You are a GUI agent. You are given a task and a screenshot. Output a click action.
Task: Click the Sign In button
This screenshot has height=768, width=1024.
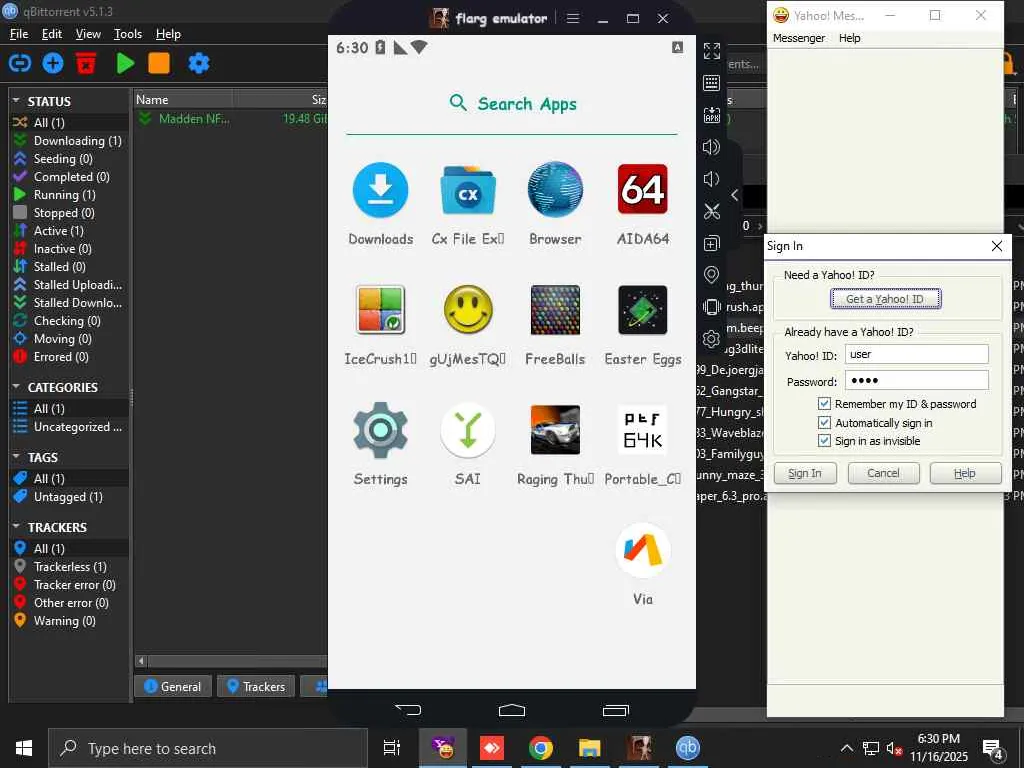click(805, 473)
